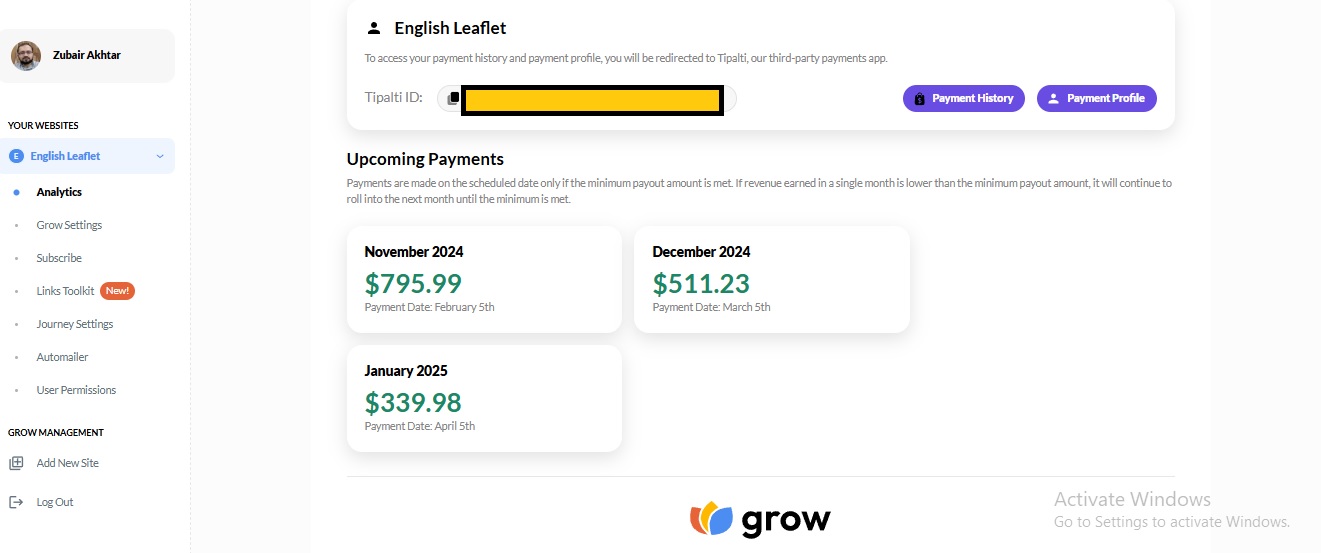Screen dimensions: 1321x553
Task: Click the blue E site badge icon
Action: (x=16, y=156)
